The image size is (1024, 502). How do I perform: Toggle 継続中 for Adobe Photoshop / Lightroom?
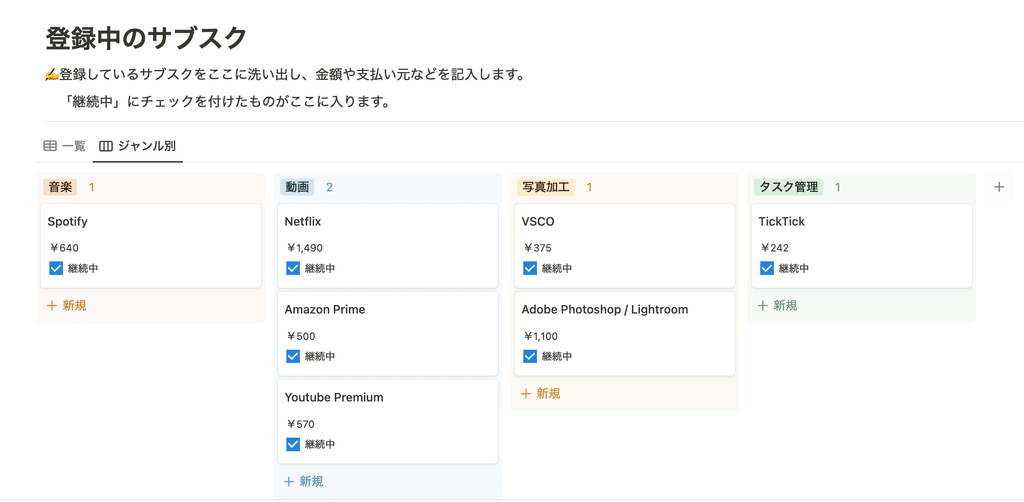click(x=530, y=356)
